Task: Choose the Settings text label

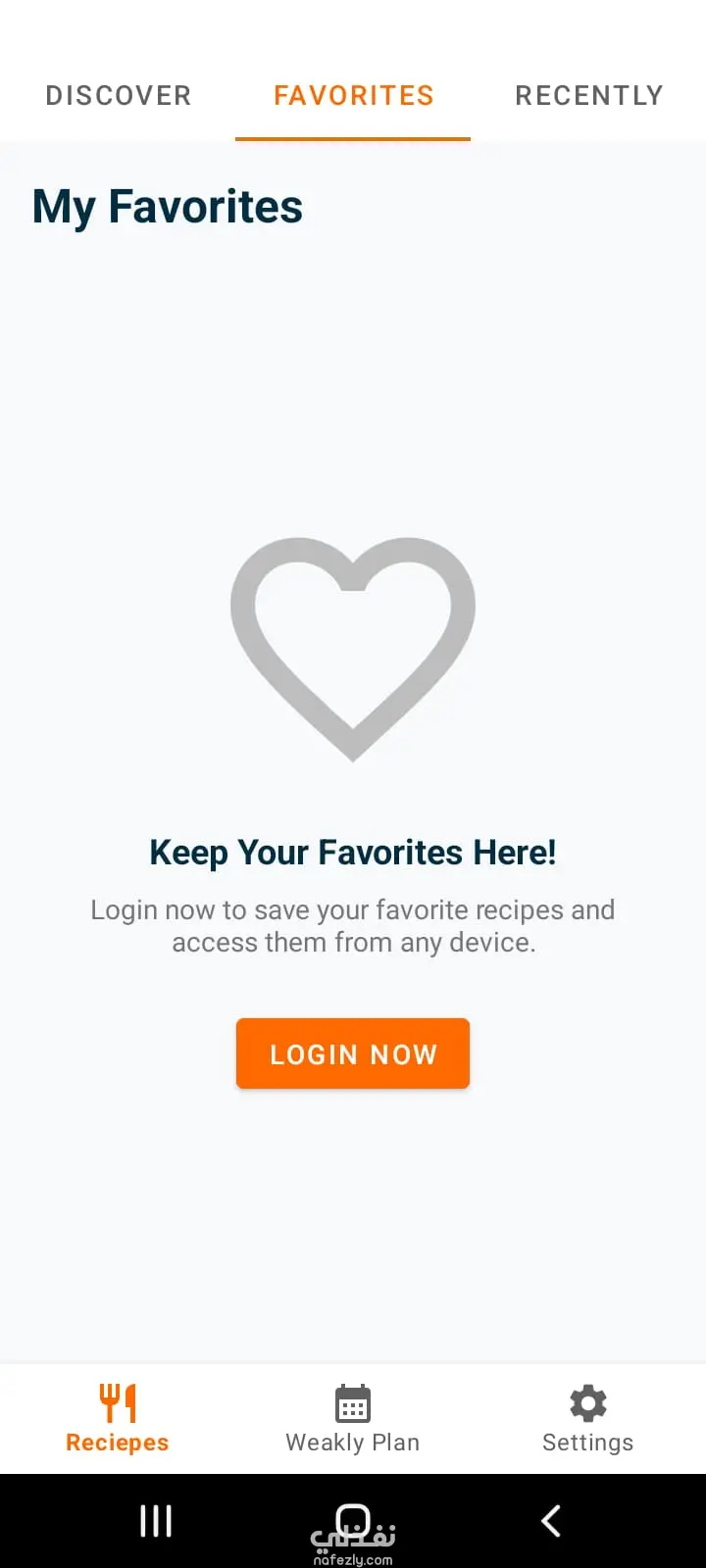Action: pyautogui.click(x=588, y=1443)
